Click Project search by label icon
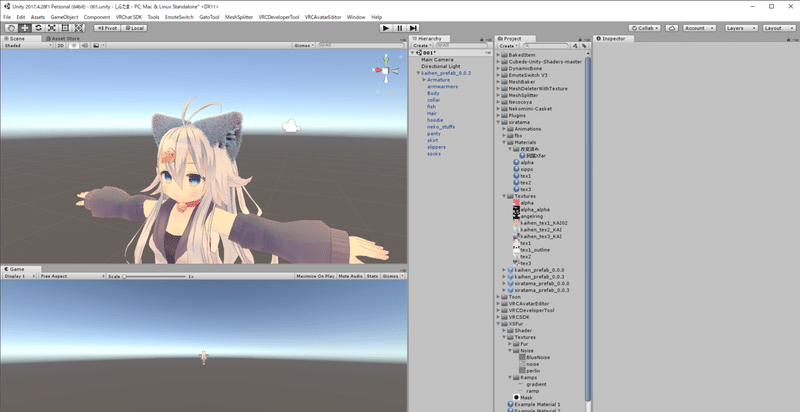 coord(584,45)
